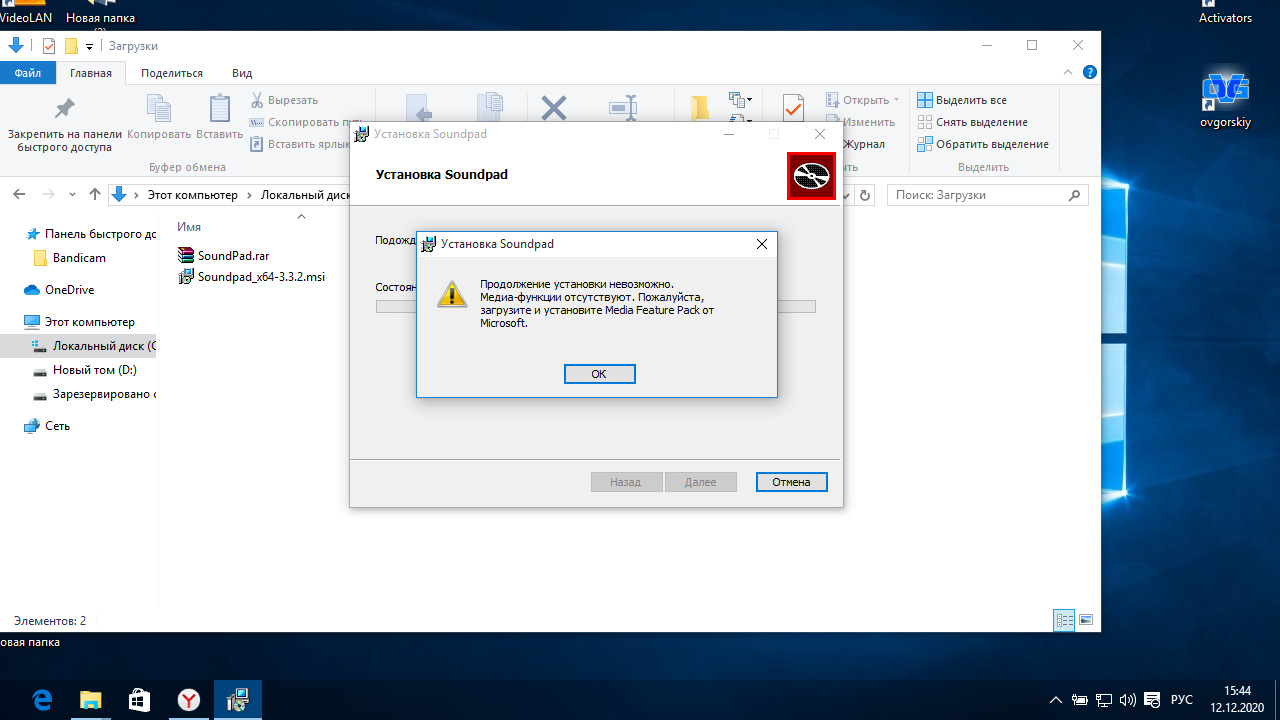This screenshot has height=720, width=1280.
Task: Select Этот компьютер in navigation pane
Action: point(79,322)
